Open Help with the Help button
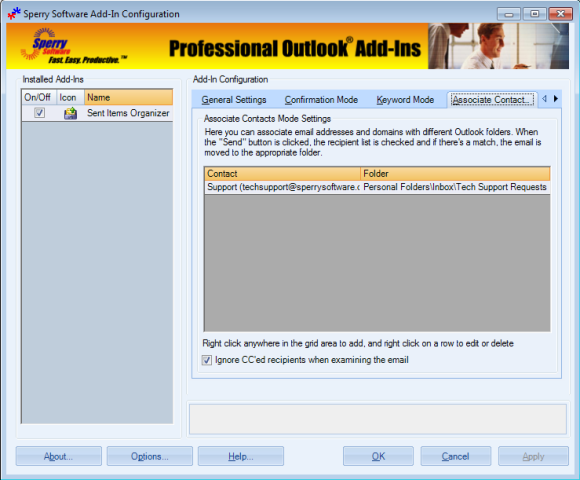Image resolution: width=580 pixels, height=480 pixels. [x=241, y=456]
